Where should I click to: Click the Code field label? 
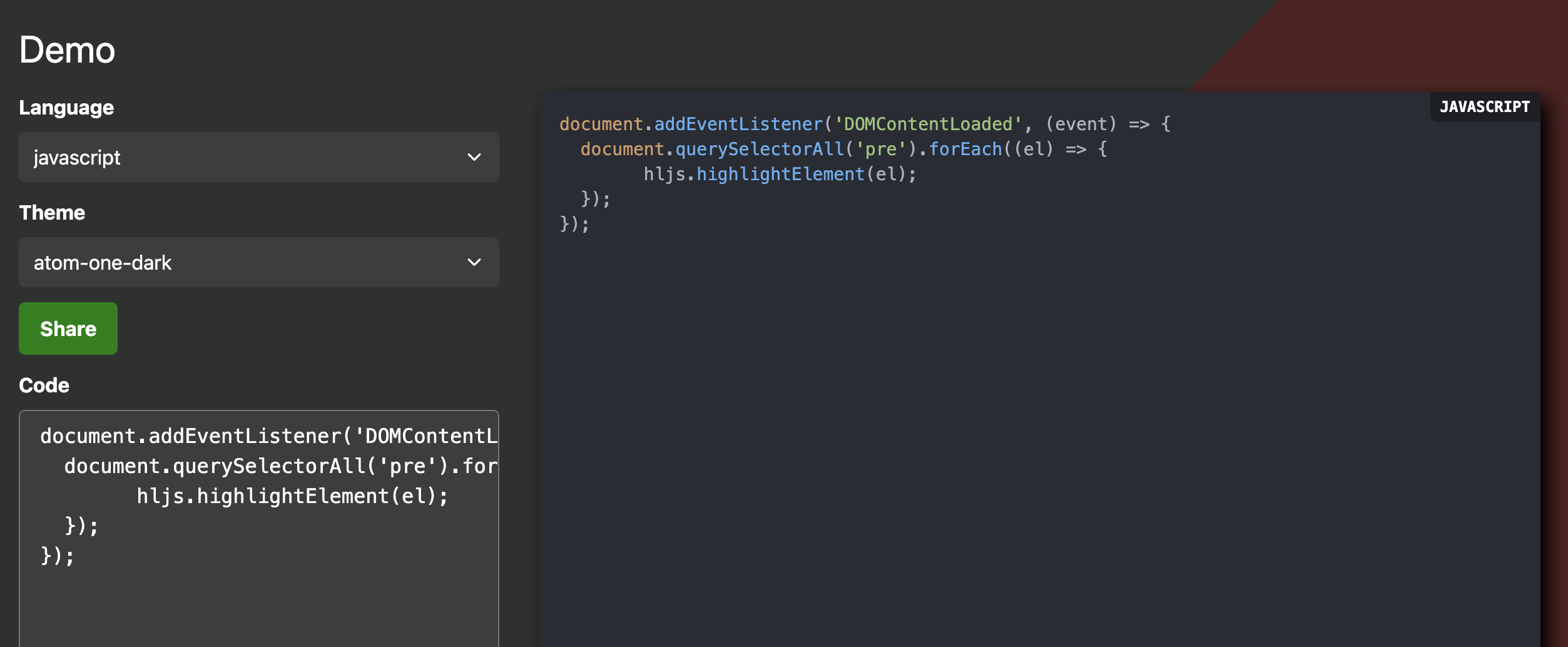(44, 385)
